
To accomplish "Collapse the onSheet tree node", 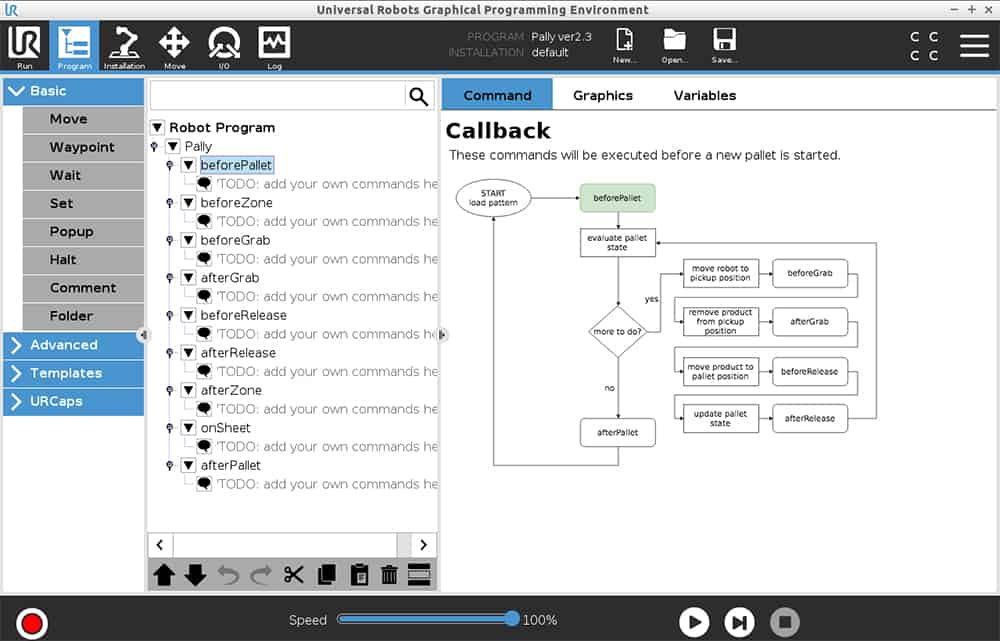I will (188, 428).
